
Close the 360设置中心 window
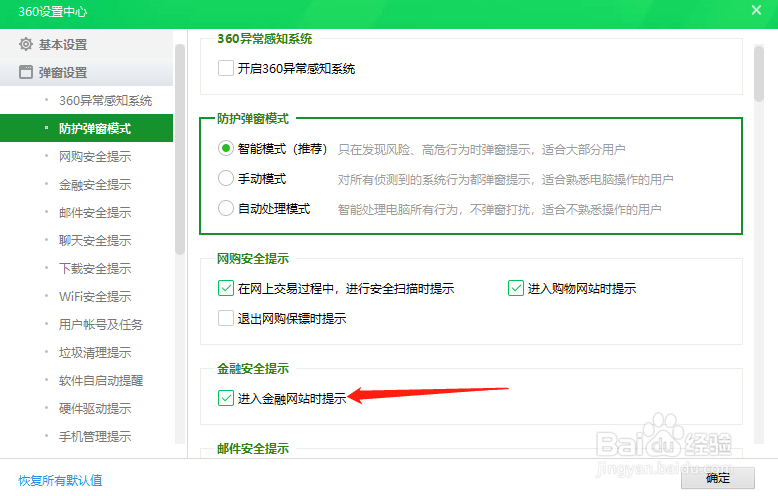pos(756,10)
